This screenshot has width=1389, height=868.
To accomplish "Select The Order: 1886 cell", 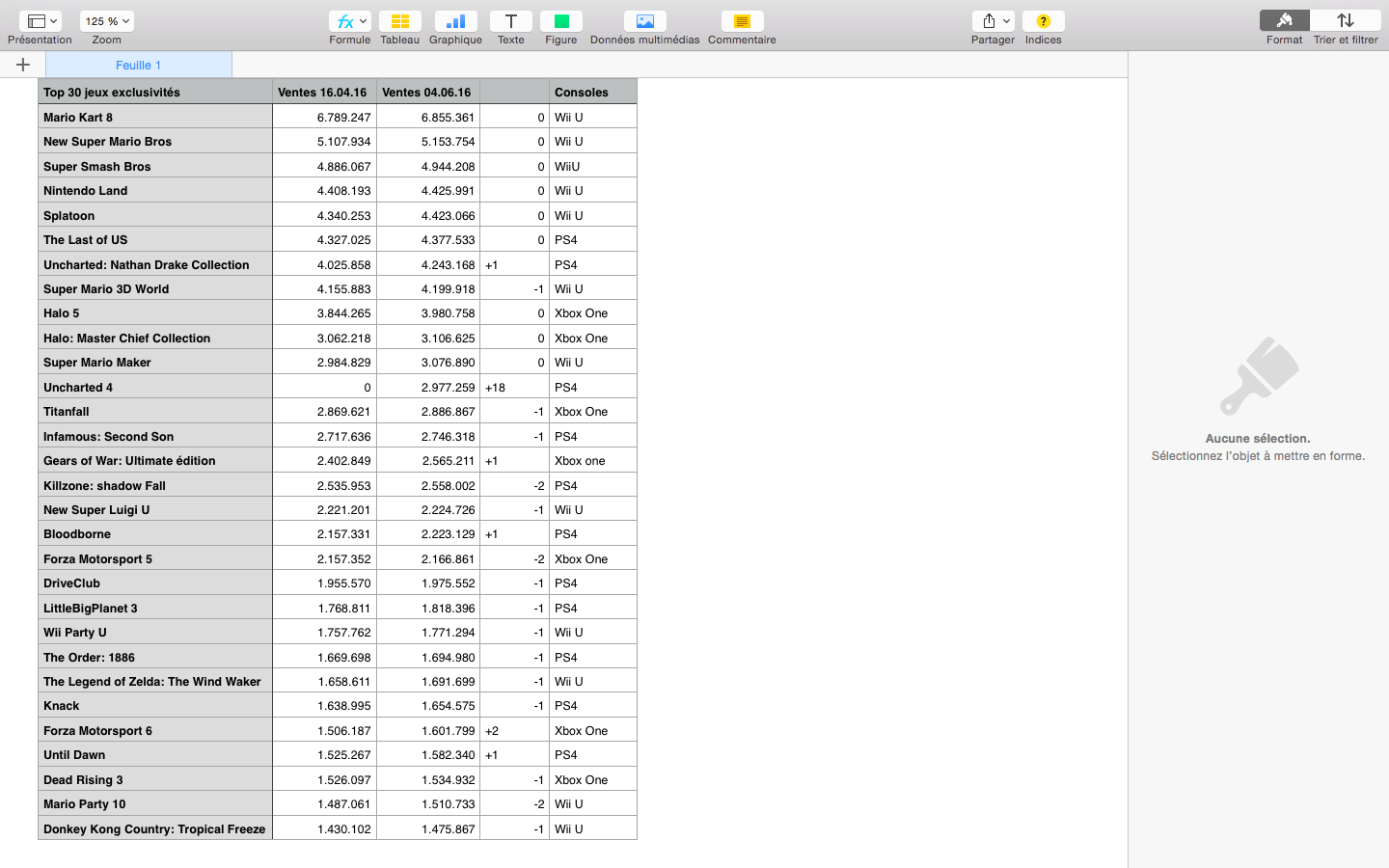I will [155, 657].
